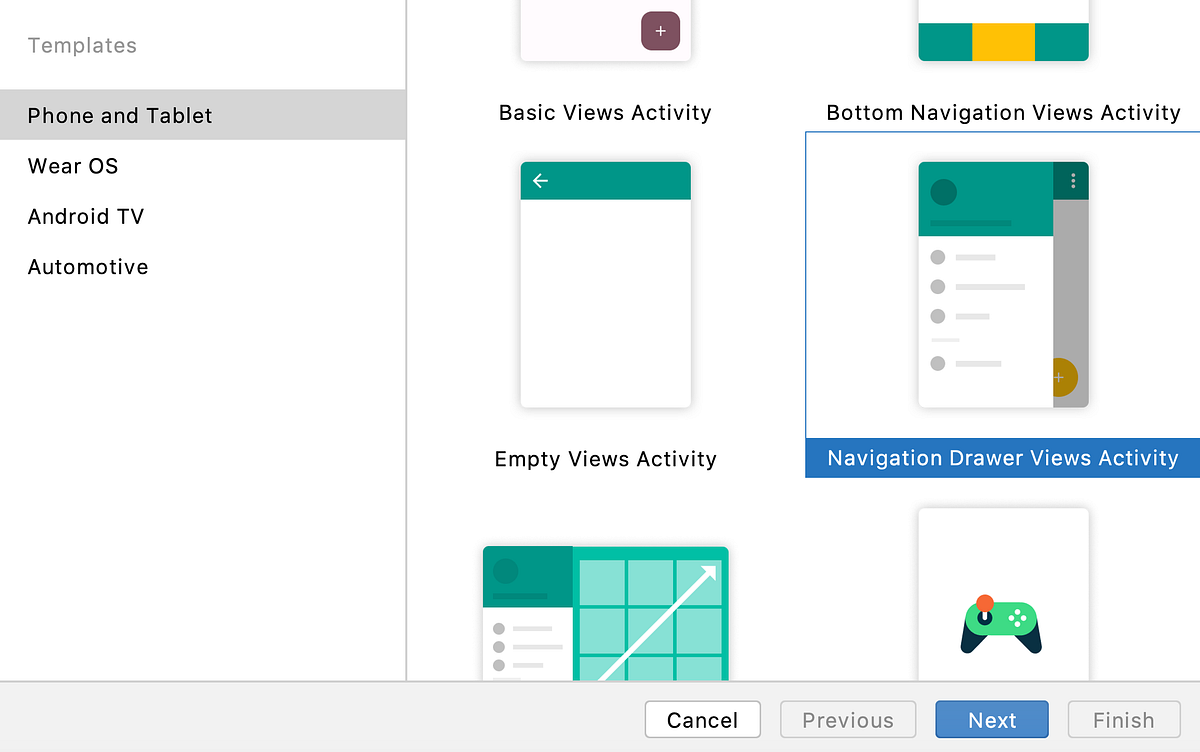Click the Templates header label
The height and width of the screenshot is (752, 1200).
coord(82,45)
